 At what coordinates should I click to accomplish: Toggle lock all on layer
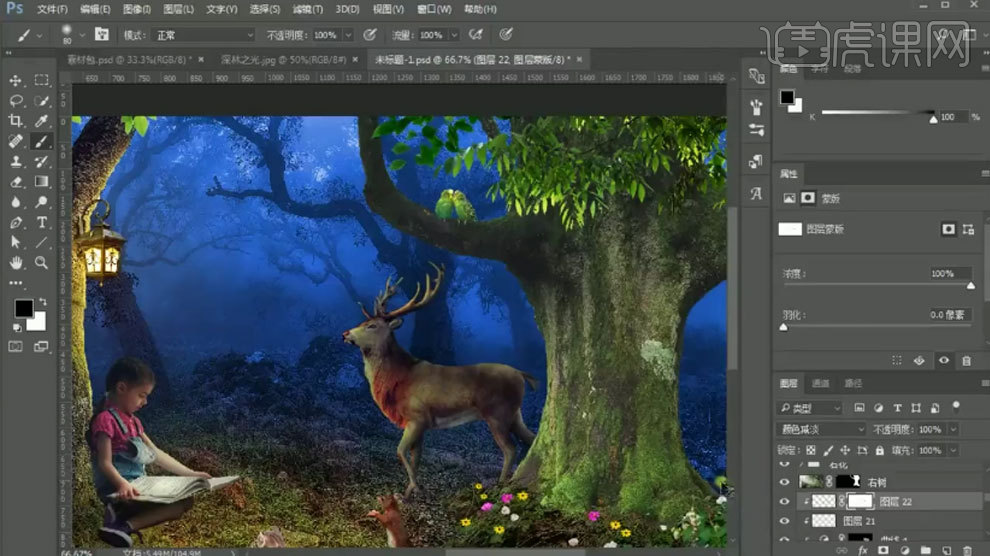880,450
